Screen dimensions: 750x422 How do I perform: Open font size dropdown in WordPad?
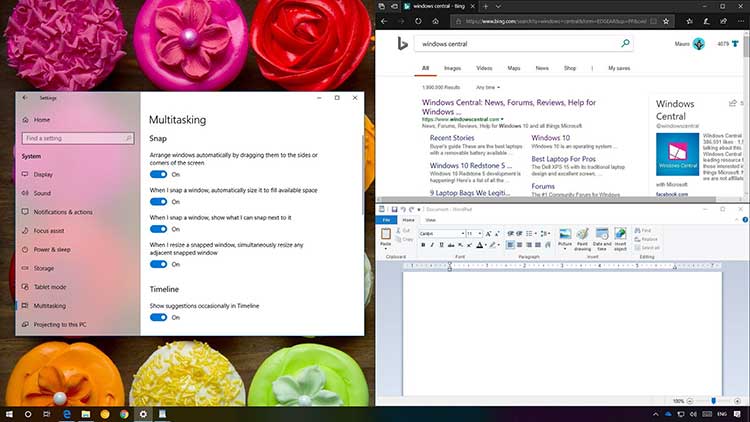tap(480, 233)
